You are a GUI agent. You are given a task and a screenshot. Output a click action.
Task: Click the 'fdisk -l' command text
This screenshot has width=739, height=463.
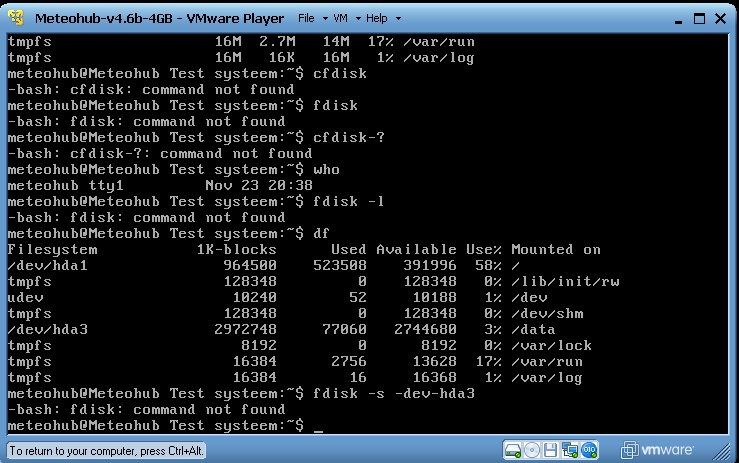coord(349,202)
